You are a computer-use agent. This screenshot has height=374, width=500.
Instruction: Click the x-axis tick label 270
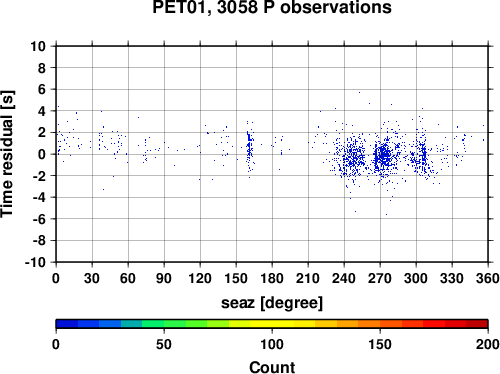(380, 278)
